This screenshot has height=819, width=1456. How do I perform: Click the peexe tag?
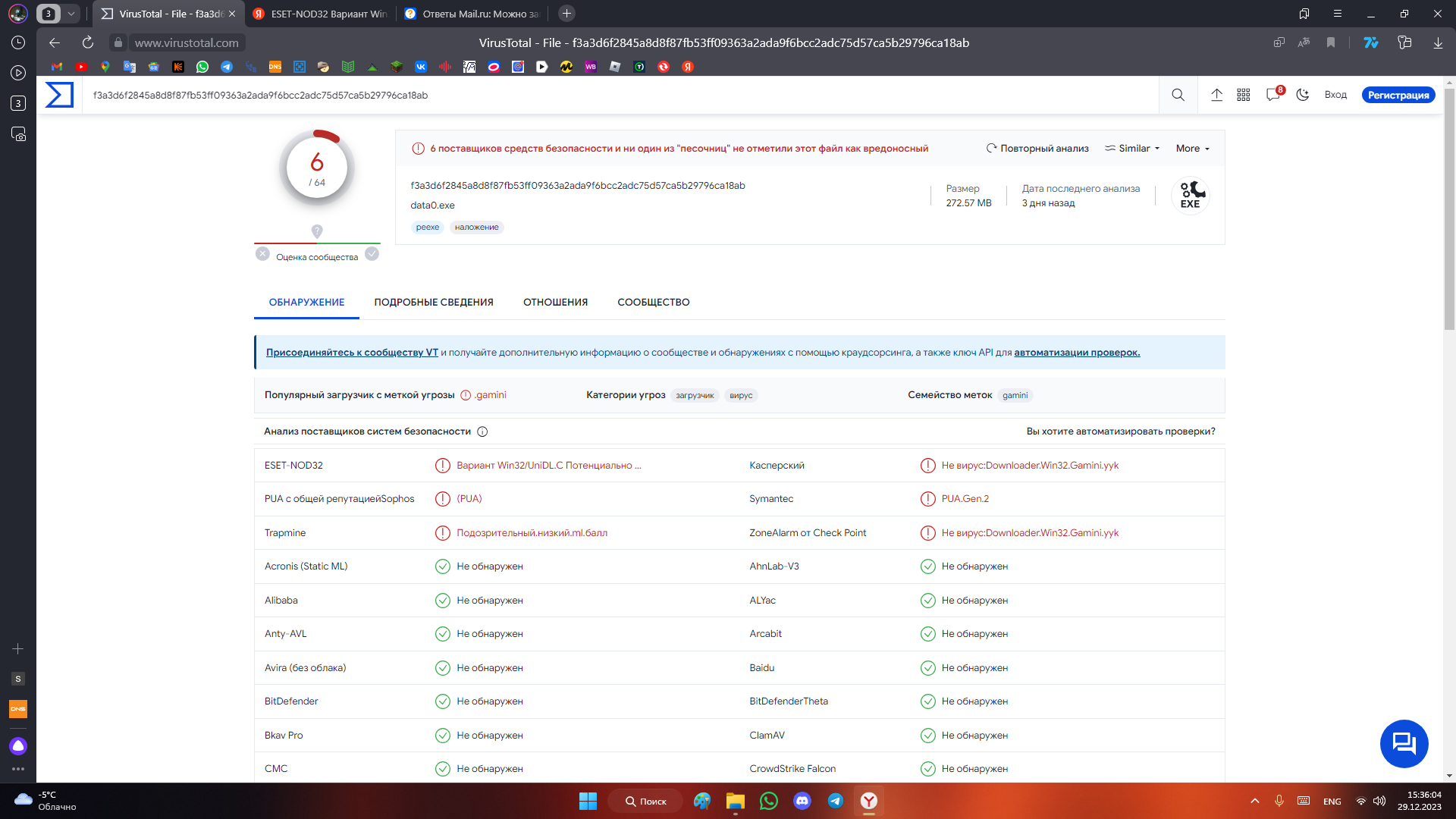428,227
